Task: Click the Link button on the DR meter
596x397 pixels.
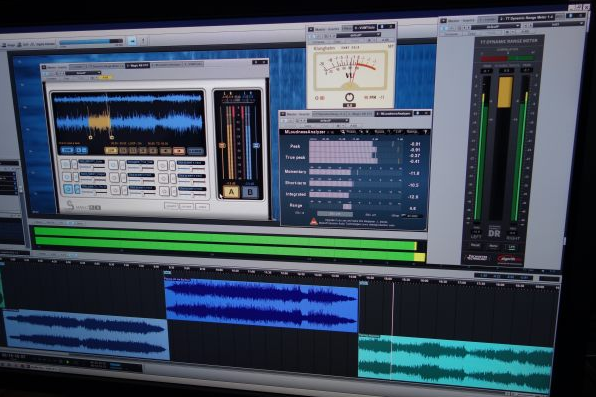Action: pos(512,247)
